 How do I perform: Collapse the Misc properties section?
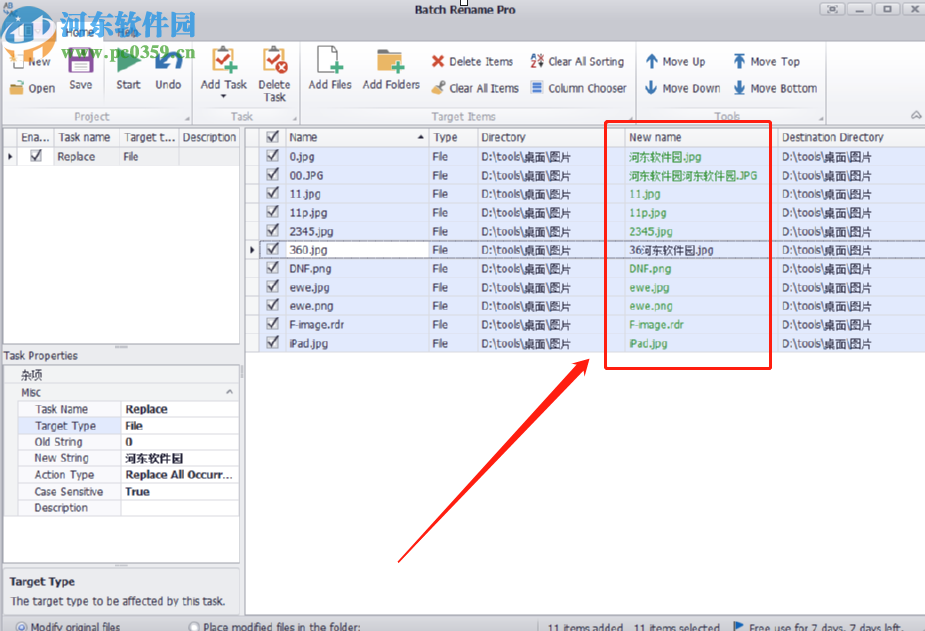[x=229, y=393]
